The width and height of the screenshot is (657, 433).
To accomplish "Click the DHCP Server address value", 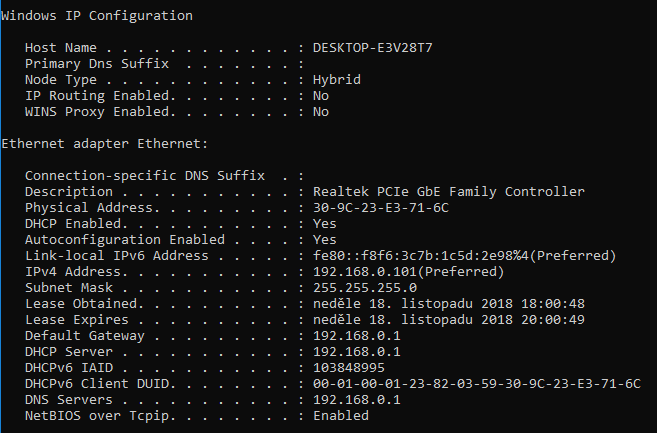I will [356, 352].
